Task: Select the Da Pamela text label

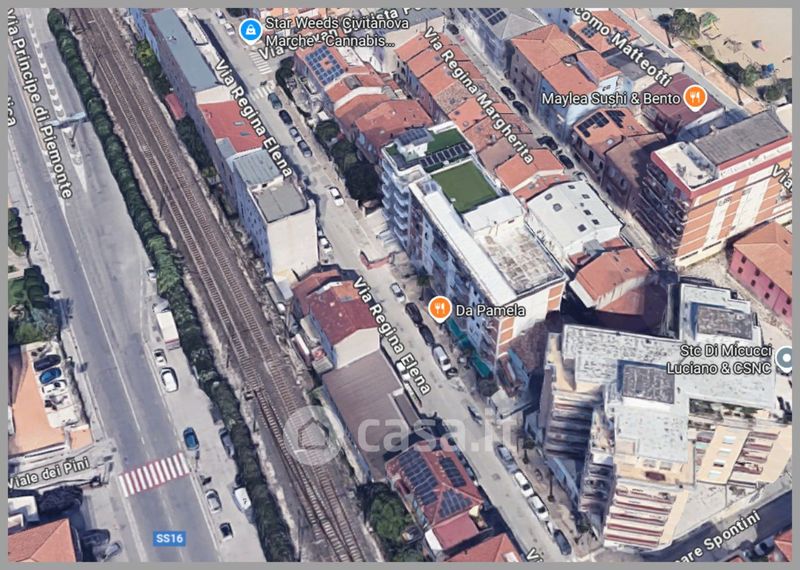Action: click(x=490, y=310)
